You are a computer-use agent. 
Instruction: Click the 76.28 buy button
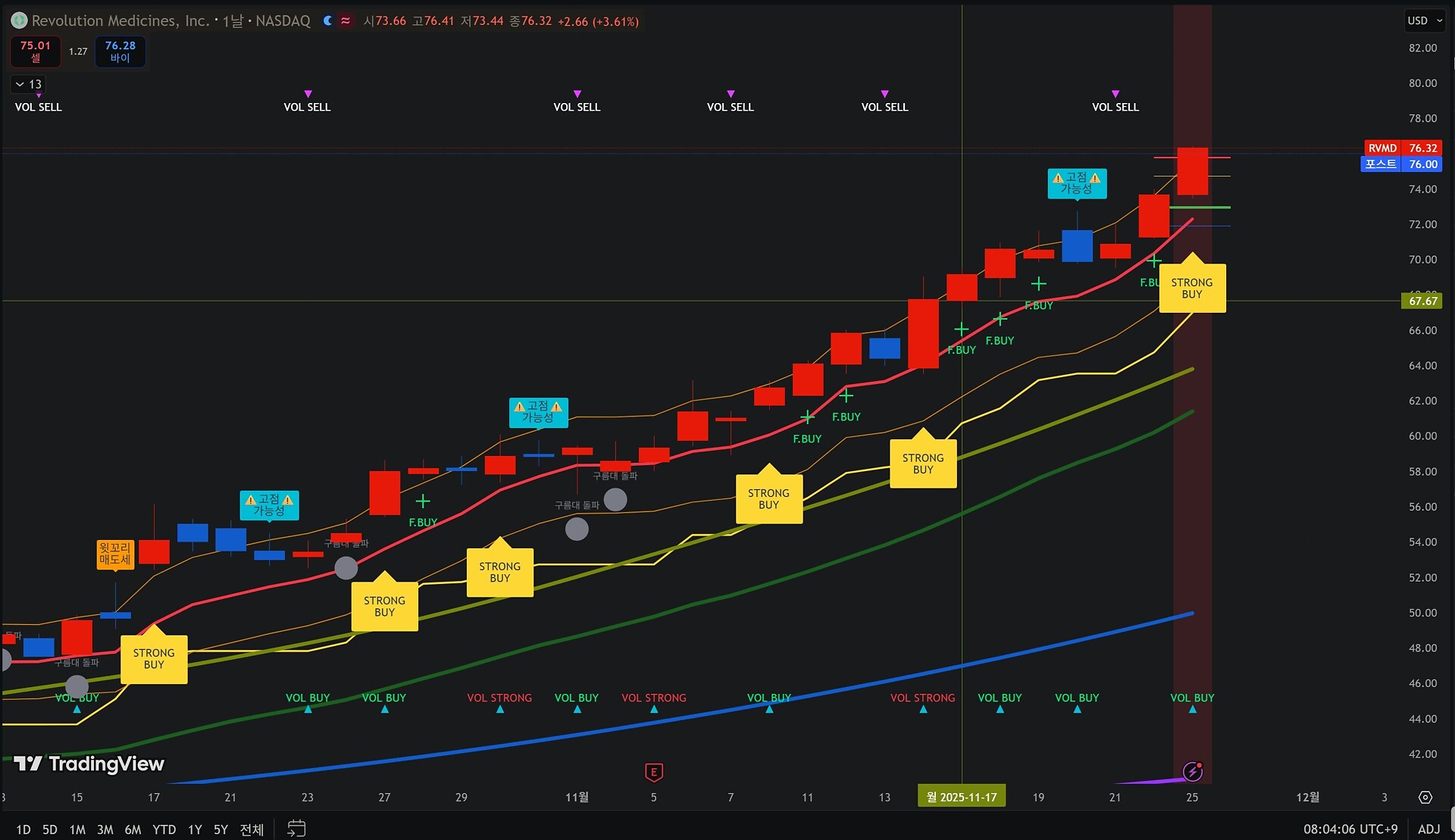coord(120,52)
